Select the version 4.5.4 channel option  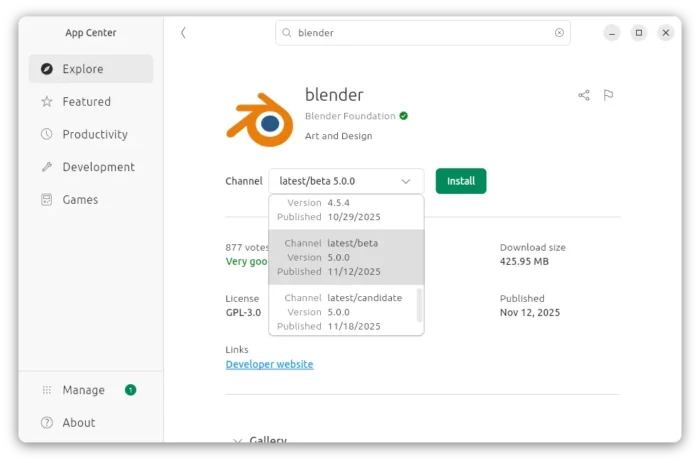pyautogui.click(x=343, y=209)
